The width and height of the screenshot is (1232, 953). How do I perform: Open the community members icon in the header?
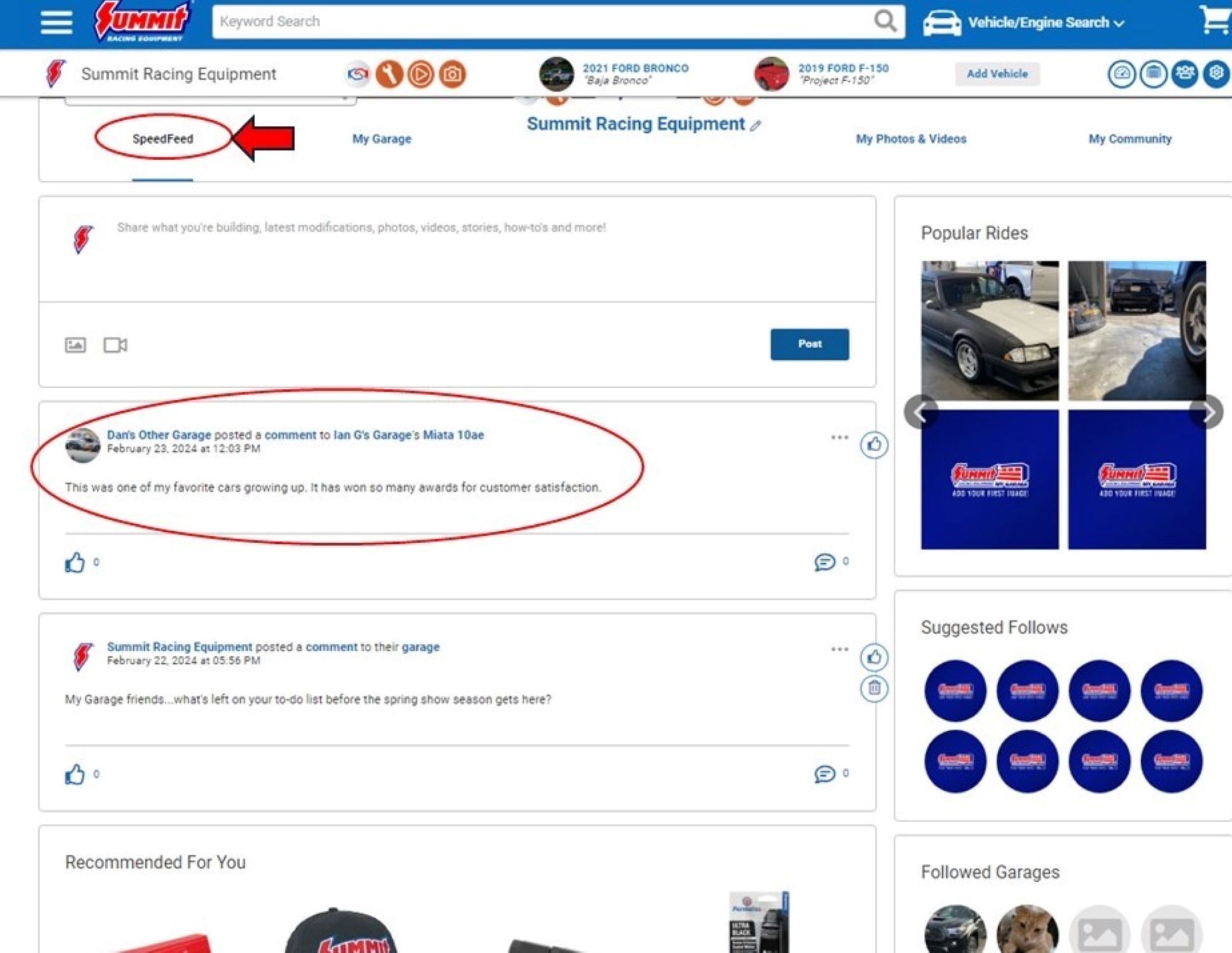1185,74
